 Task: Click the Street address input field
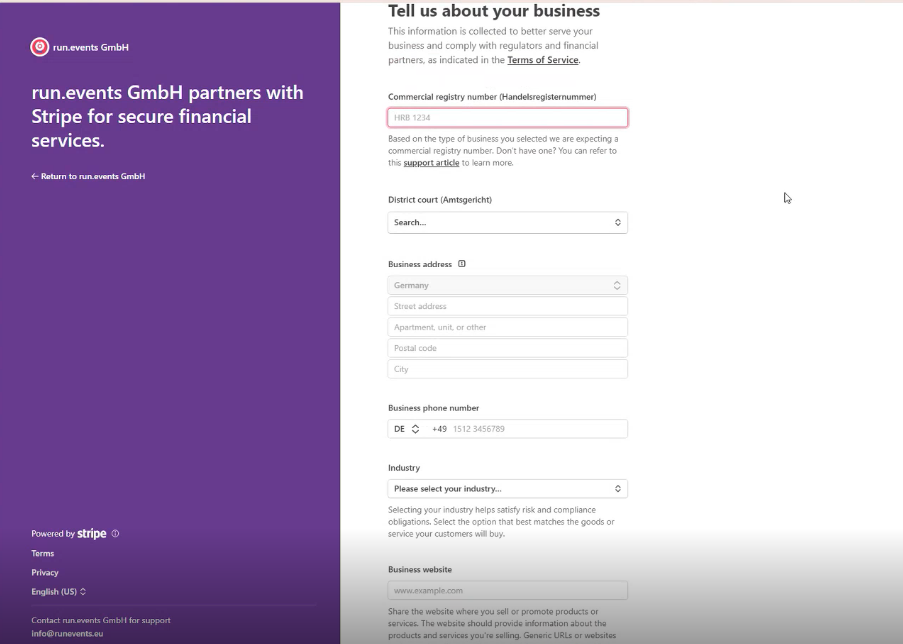click(507, 306)
